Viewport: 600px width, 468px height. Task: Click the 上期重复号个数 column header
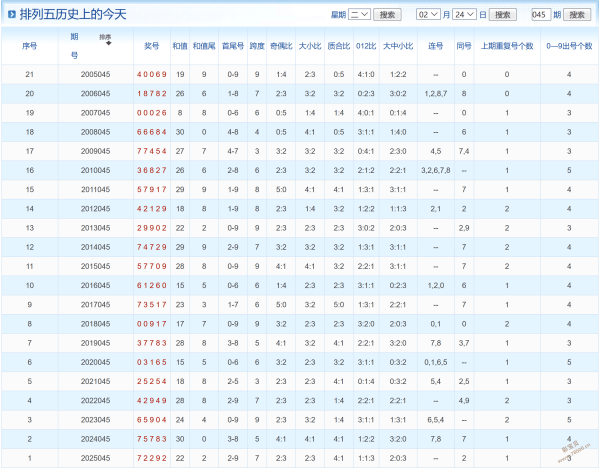[x=507, y=46]
